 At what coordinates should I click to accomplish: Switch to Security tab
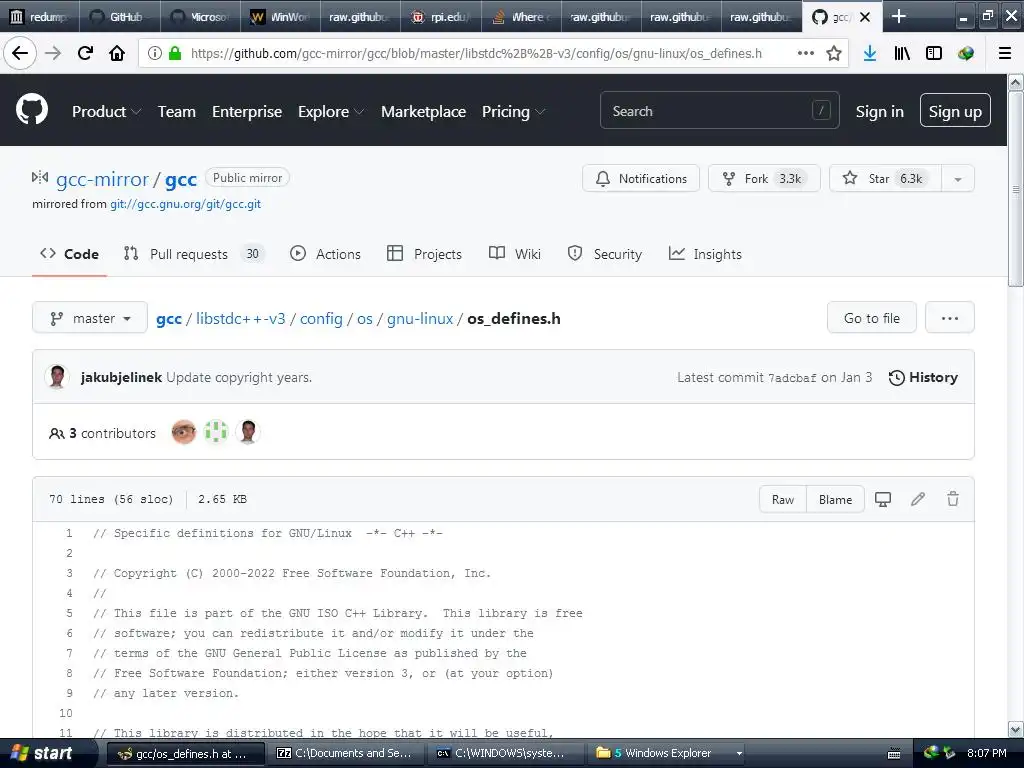click(x=605, y=254)
